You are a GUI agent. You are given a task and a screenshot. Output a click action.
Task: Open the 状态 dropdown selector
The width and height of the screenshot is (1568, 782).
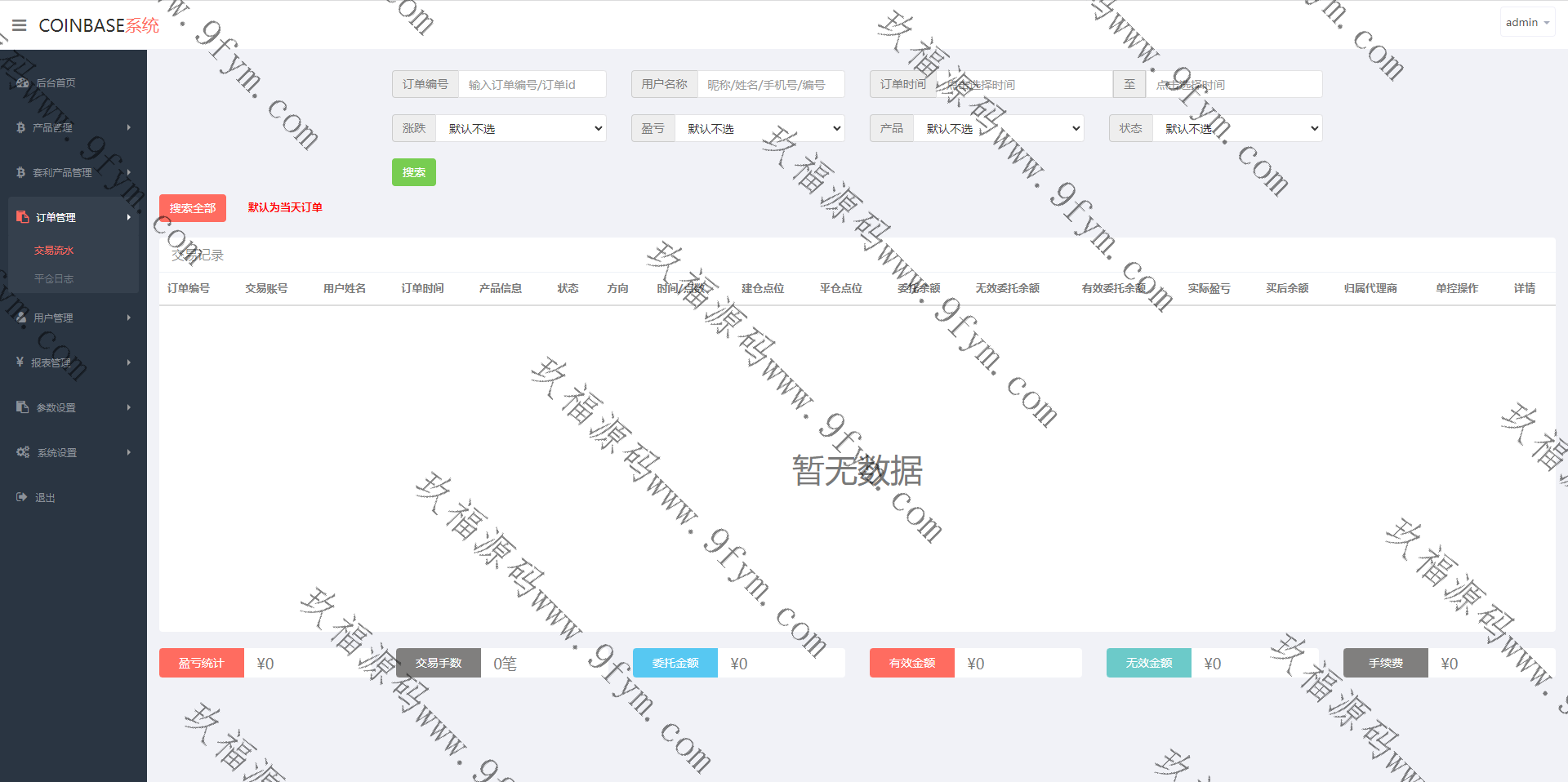coord(1237,128)
